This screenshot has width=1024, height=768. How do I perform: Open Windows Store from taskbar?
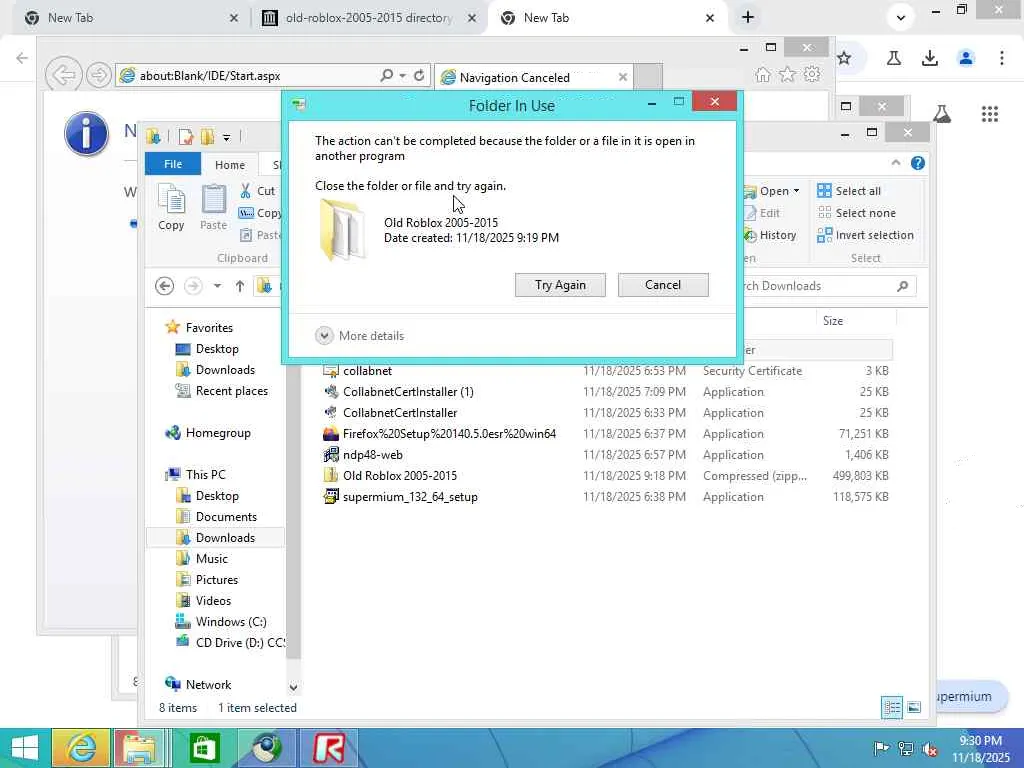(x=204, y=748)
